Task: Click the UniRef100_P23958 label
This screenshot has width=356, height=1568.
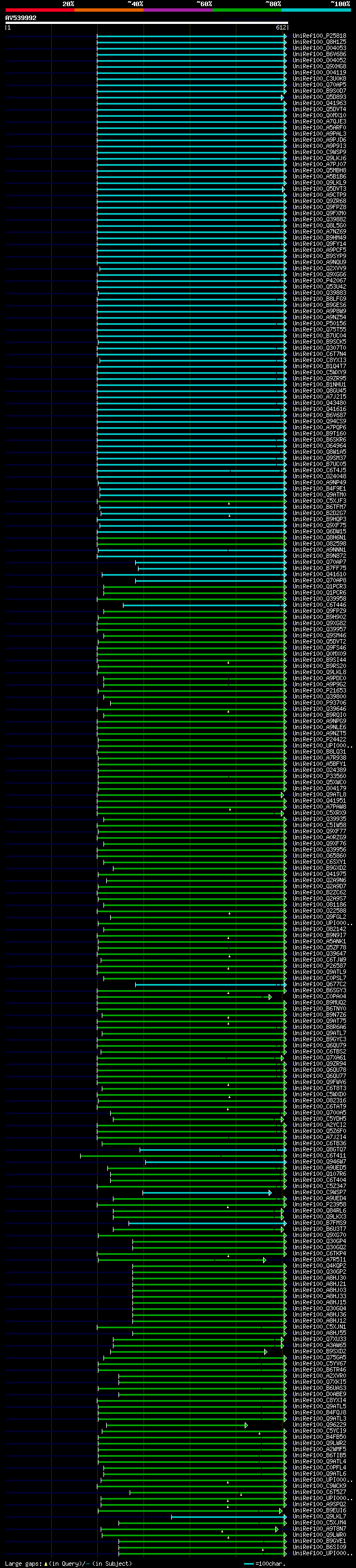Action: 319,1205
